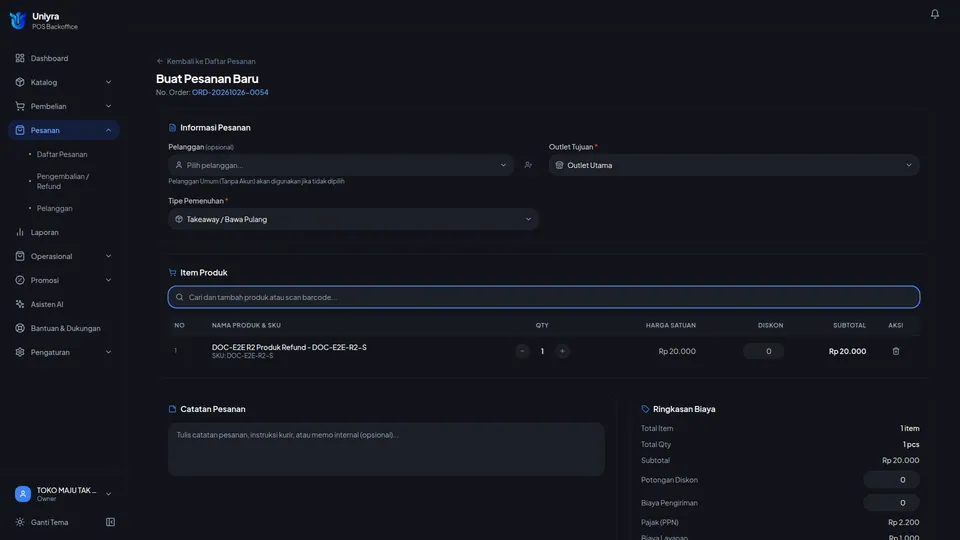Screen dimensions: 960x540
Task: Open the Laporan menu item
Action: click(64, 232)
